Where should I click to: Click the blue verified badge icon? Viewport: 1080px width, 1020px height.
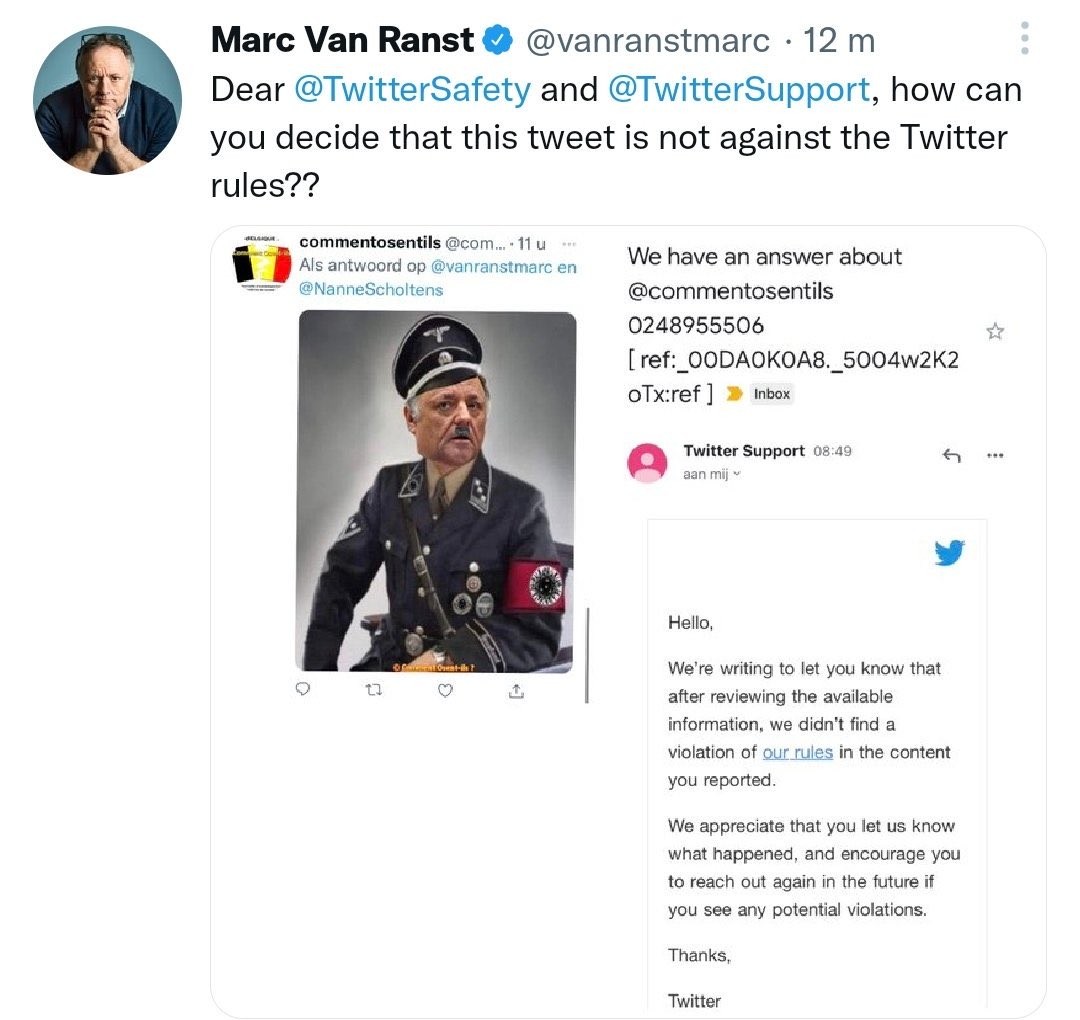pos(498,39)
